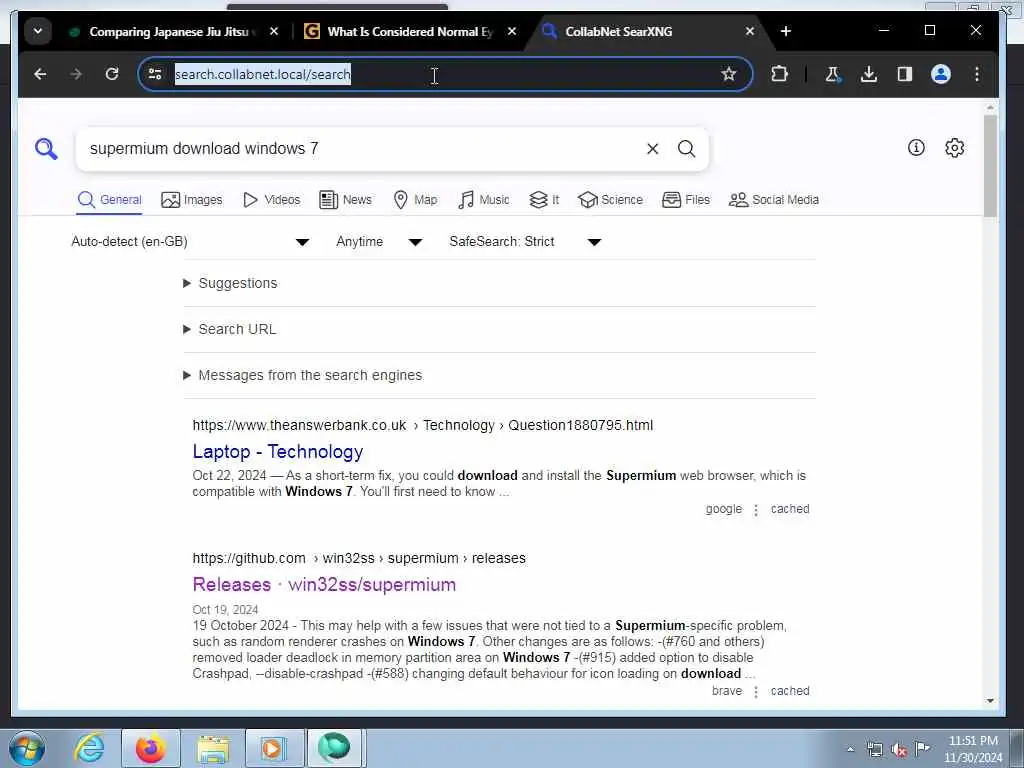Close the Comparing Japanese Jiu Jitsu tab
The image size is (1024, 768).
274,31
